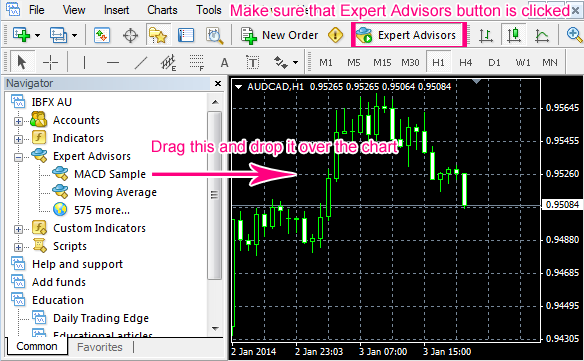Image resolution: width=584 pixels, height=361 pixels.
Task: Open the File menu
Action: point(36,10)
